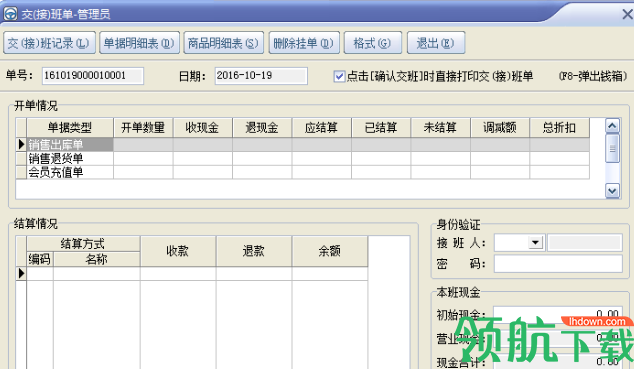
Task: Select the 会员充值单 row
Action: pyautogui.click(x=302, y=172)
